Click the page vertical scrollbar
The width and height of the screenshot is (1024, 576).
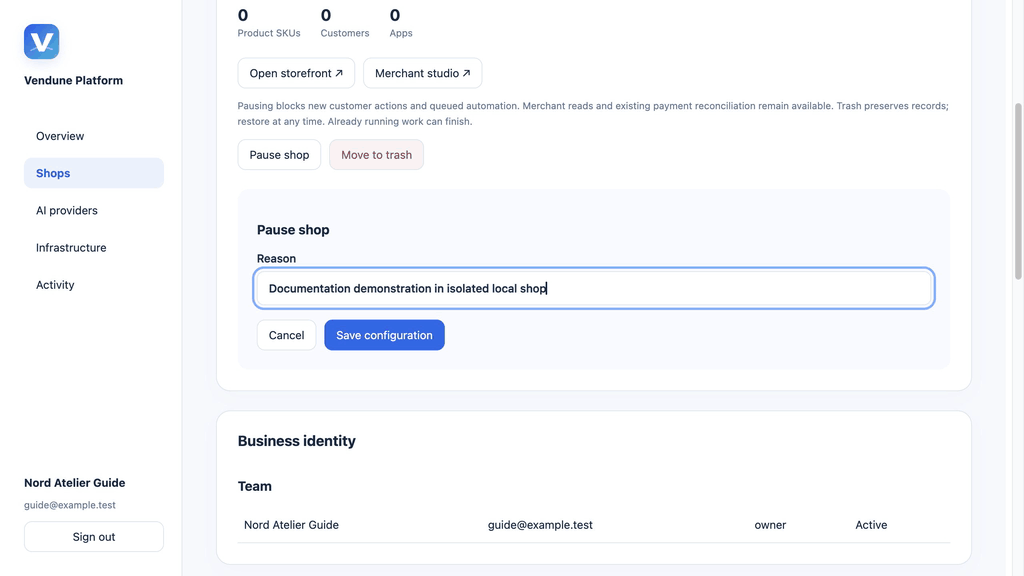point(1017,191)
